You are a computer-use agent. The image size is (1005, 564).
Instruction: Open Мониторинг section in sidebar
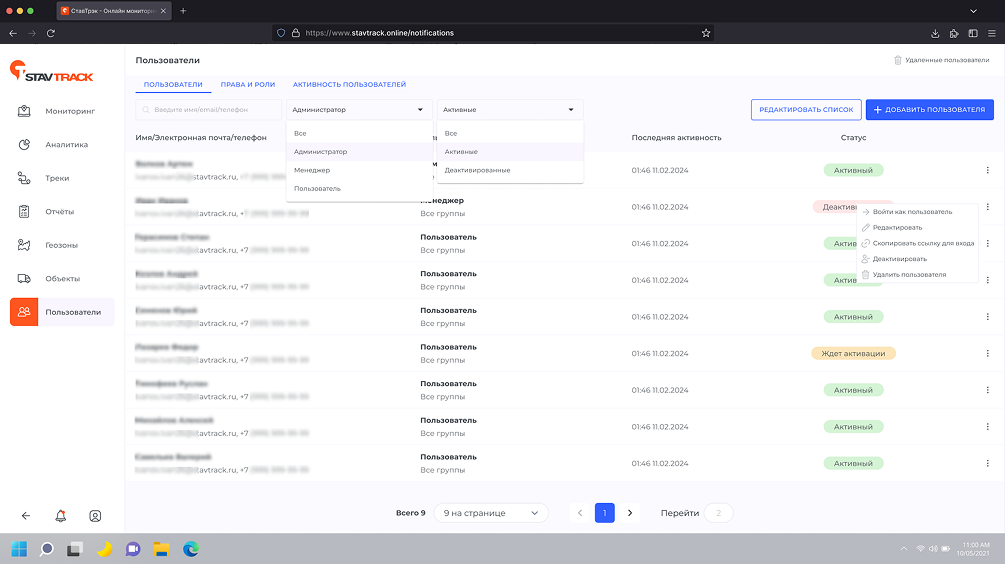click(x=62, y=111)
